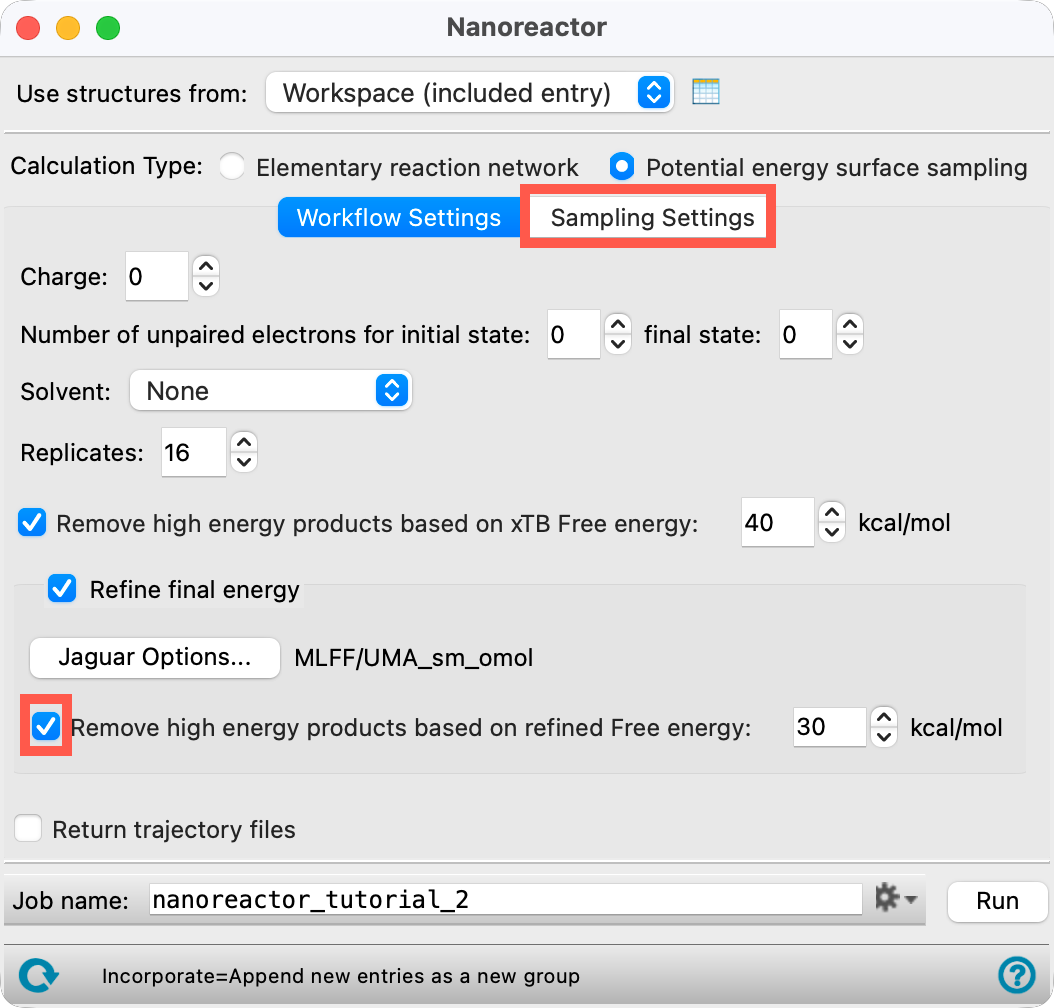This screenshot has height=1008, width=1054.
Task: Adjust the refined Free energy threshold stepper
Action: pos(884,726)
